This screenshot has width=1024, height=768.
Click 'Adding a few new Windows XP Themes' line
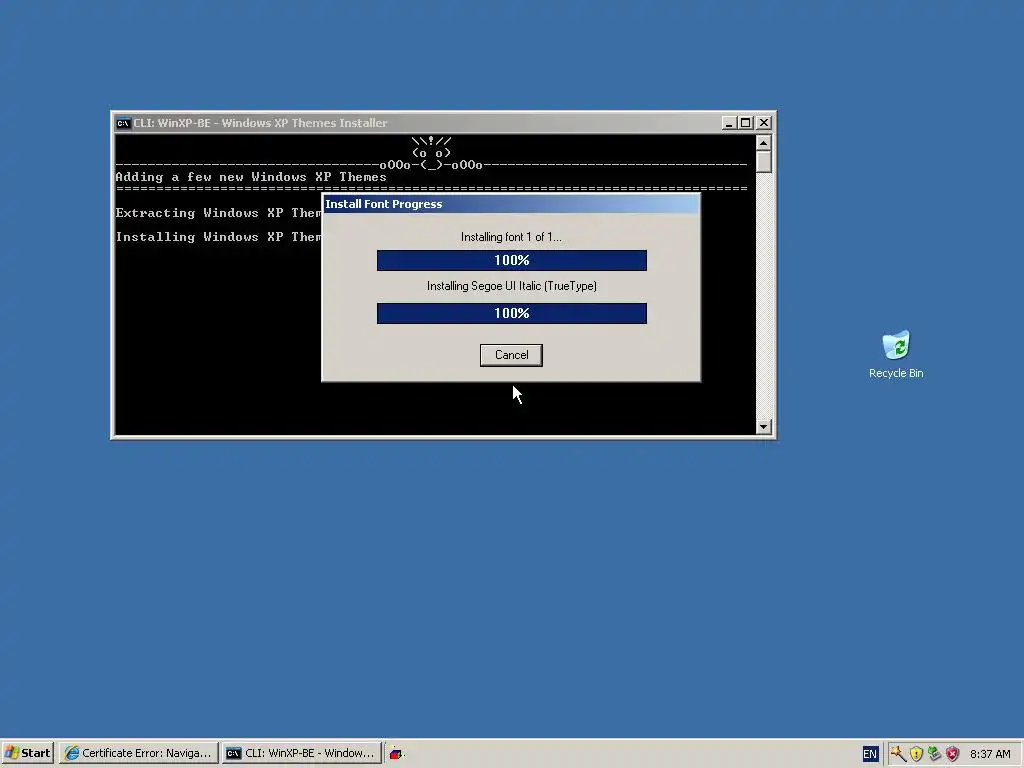(251, 177)
